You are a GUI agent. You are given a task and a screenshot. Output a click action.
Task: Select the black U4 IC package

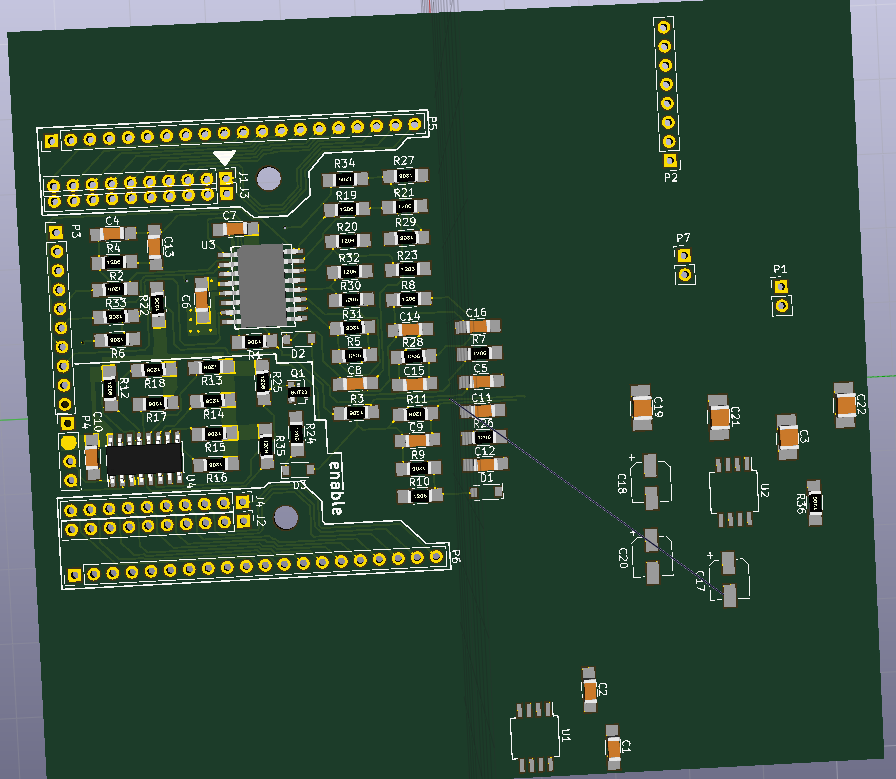(x=144, y=459)
